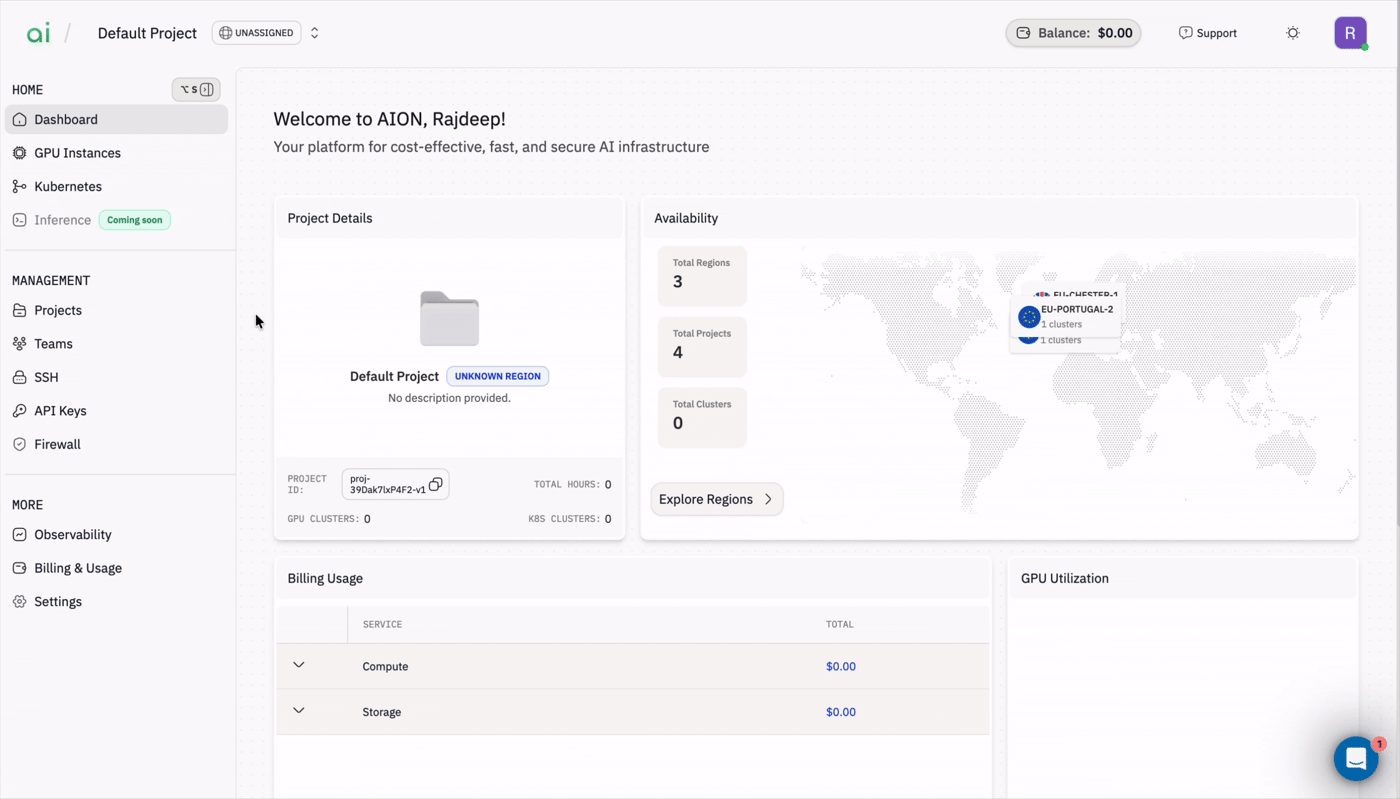The image size is (1400, 799).
Task: Open the R user avatar menu
Action: tap(1350, 33)
